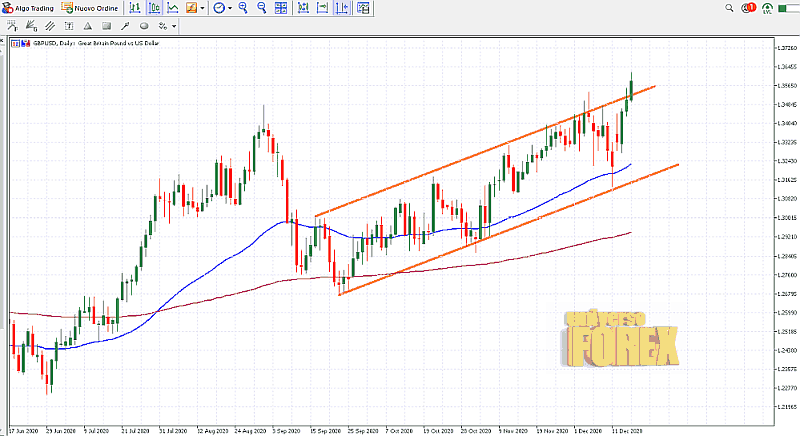Click the tile windows grid icon
Image resolution: width=800 pixels, height=436 pixels.
click(x=281, y=7)
